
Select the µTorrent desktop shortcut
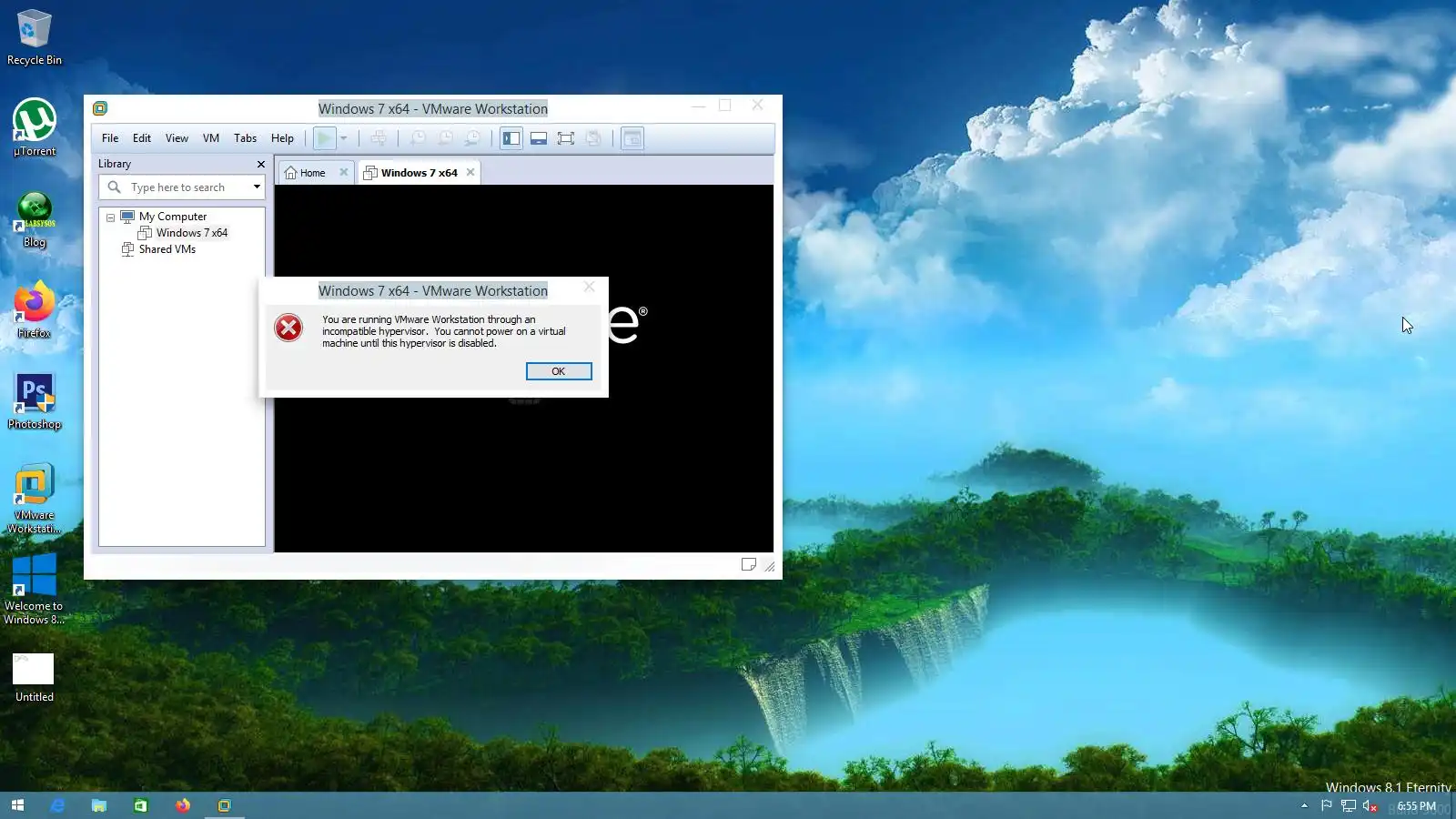click(x=35, y=127)
